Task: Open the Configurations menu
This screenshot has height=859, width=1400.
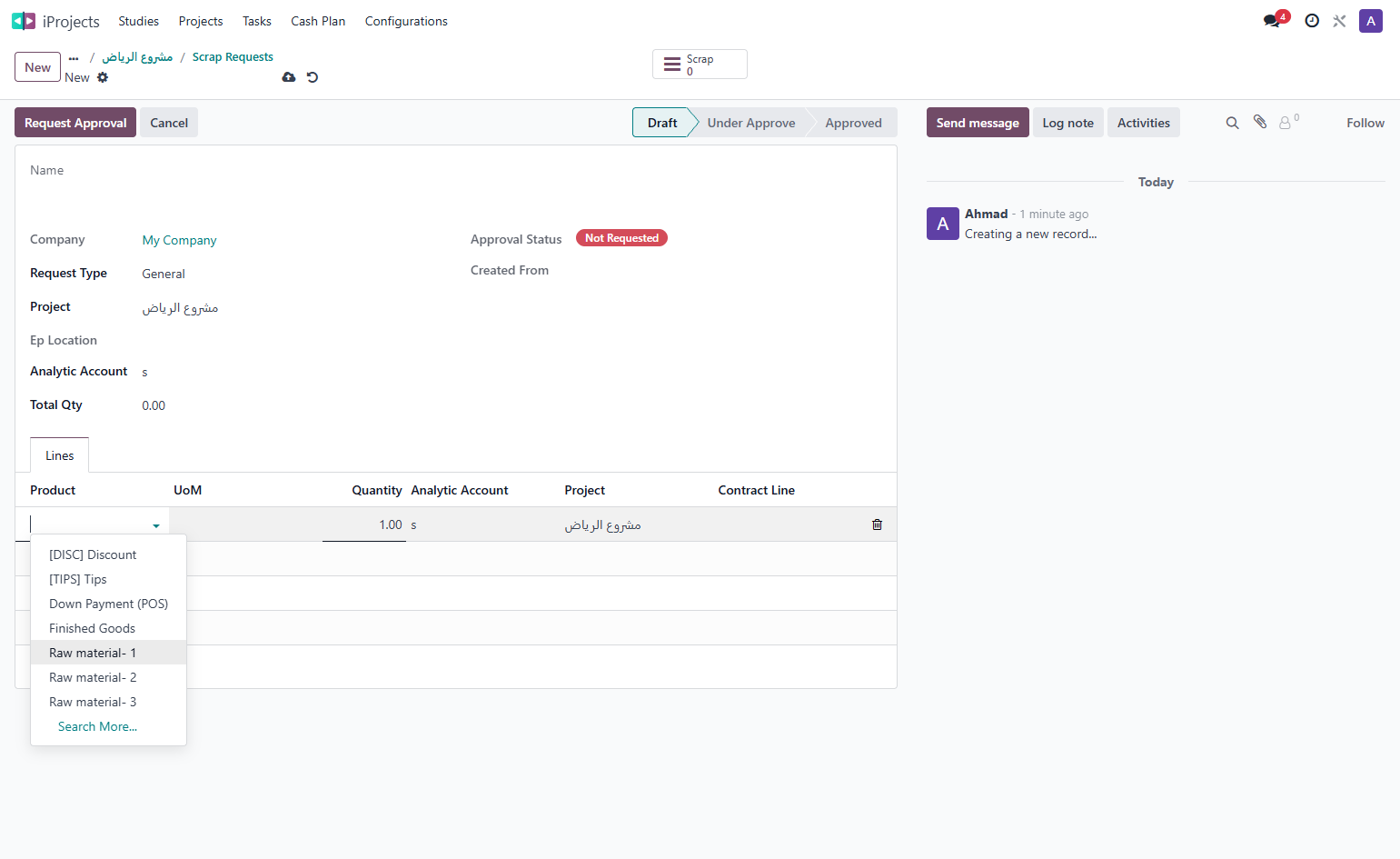Action: point(406,21)
